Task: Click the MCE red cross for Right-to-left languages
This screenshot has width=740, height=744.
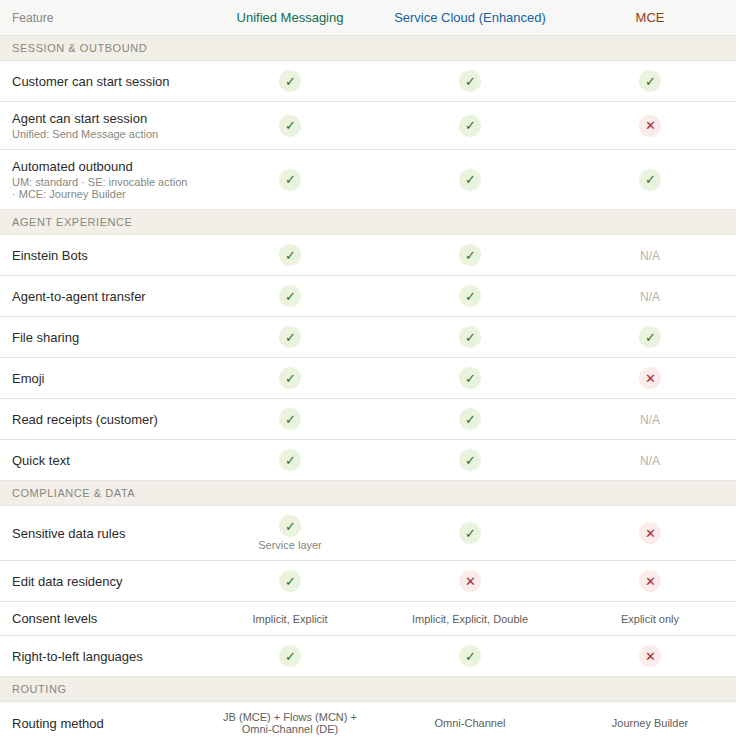Action: [x=649, y=657]
